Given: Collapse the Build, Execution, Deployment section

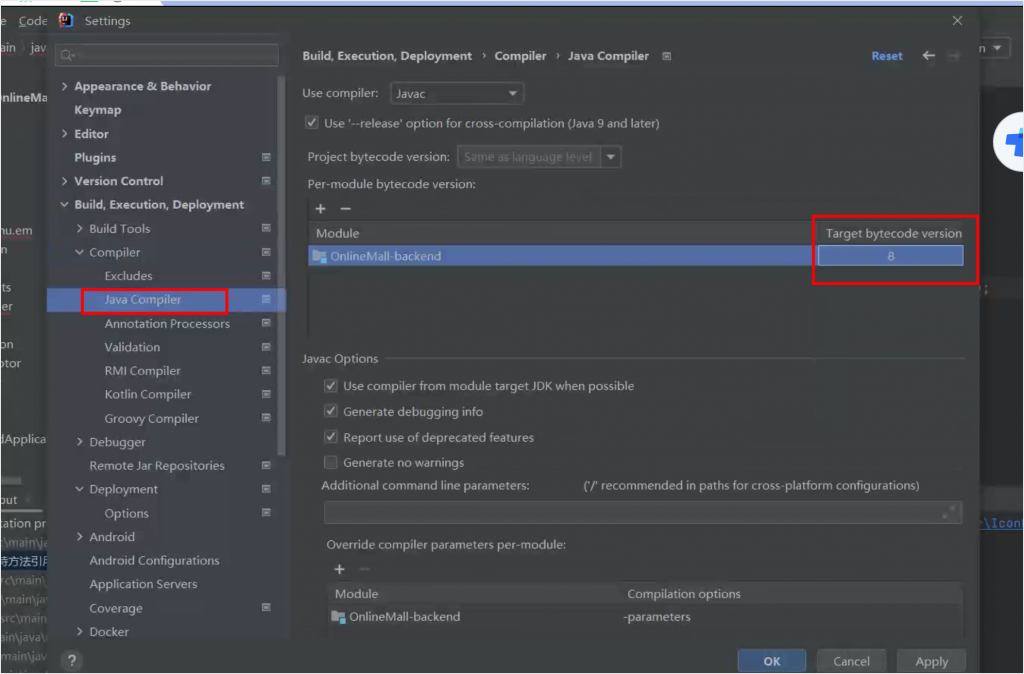Looking at the screenshot, I should pyautogui.click(x=65, y=205).
